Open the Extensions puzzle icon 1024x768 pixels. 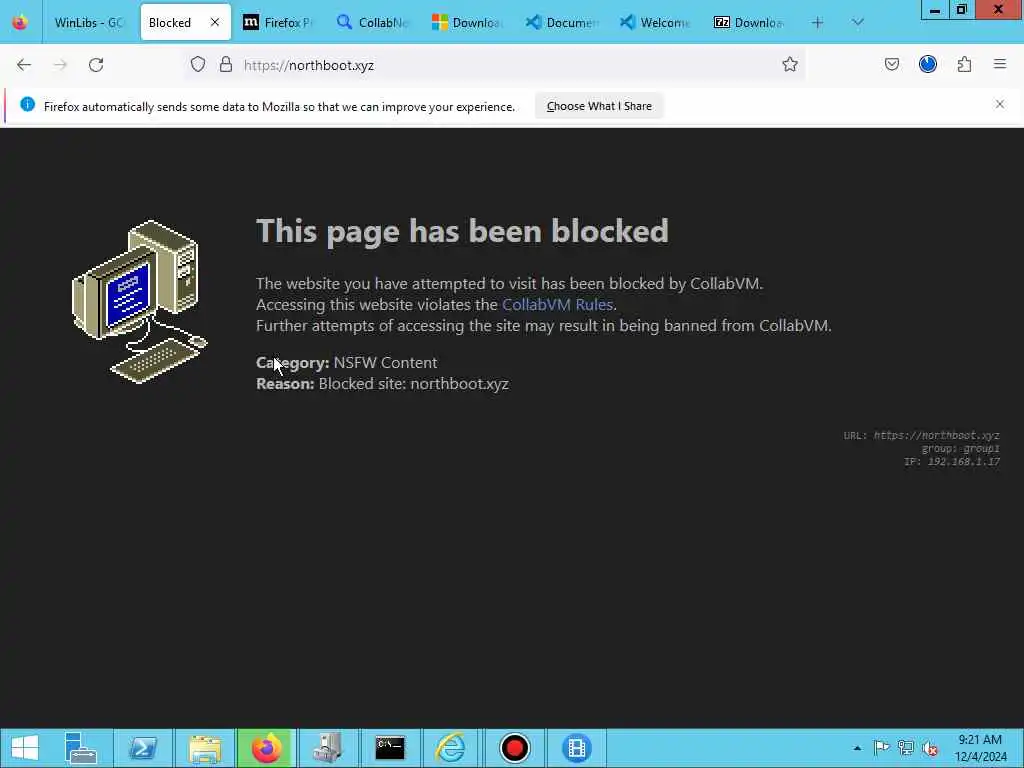coord(964,64)
